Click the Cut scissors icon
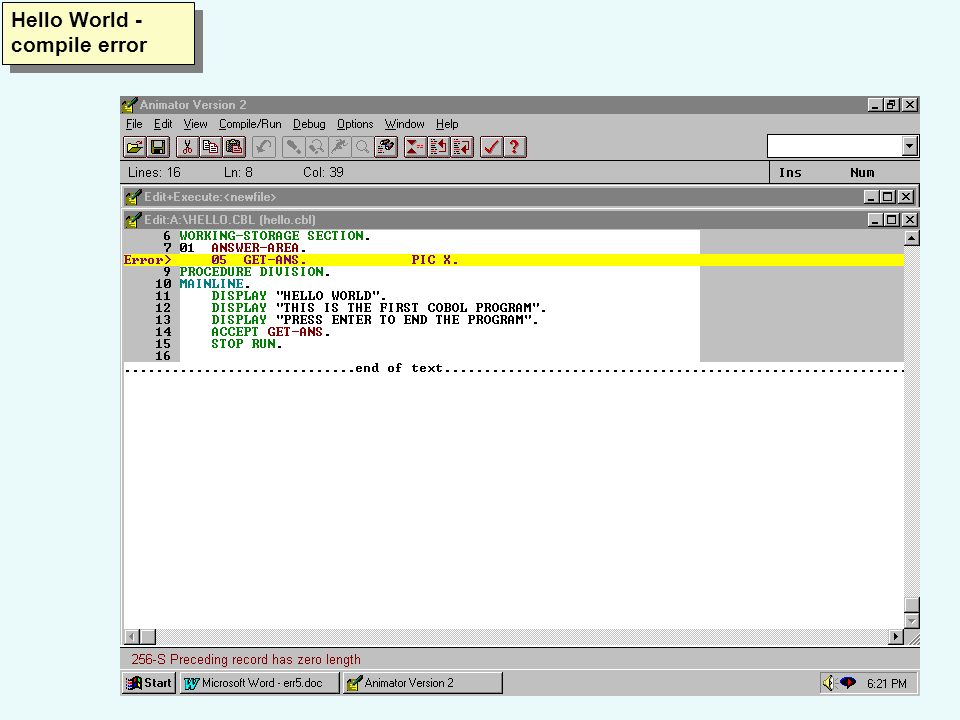Screen dimensions: 960x720 point(187,147)
